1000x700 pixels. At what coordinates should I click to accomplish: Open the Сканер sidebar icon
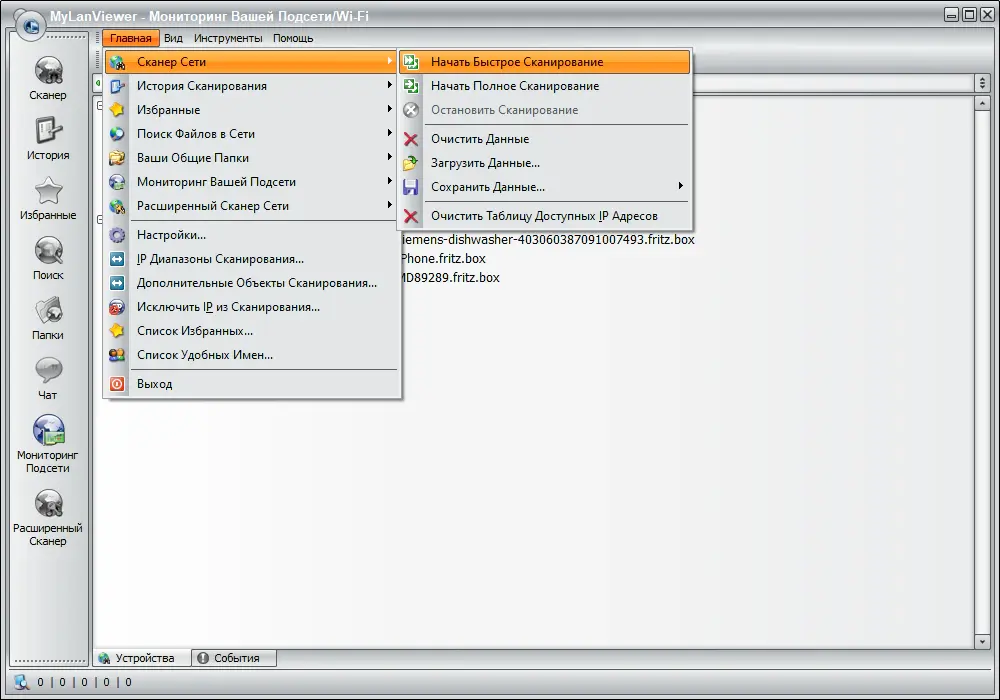click(48, 71)
